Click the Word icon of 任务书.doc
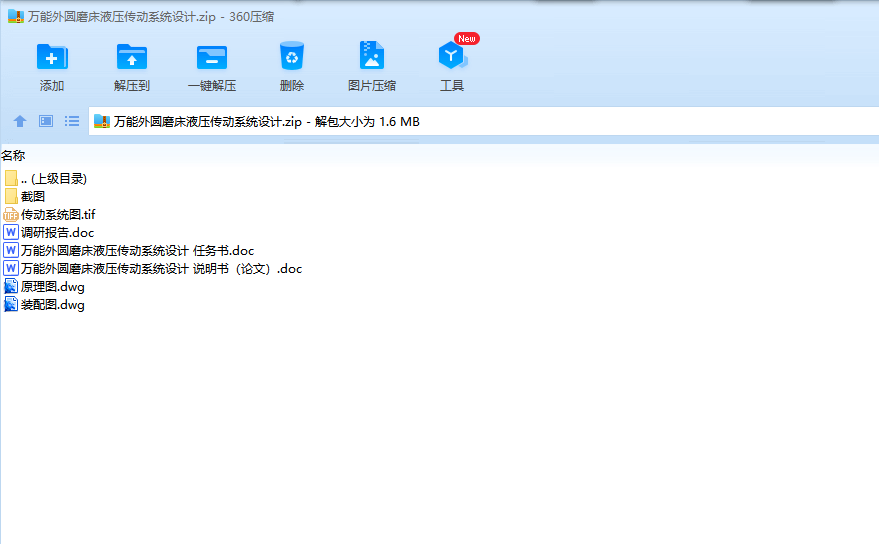This screenshot has width=879, height=544. click(11, 250)
